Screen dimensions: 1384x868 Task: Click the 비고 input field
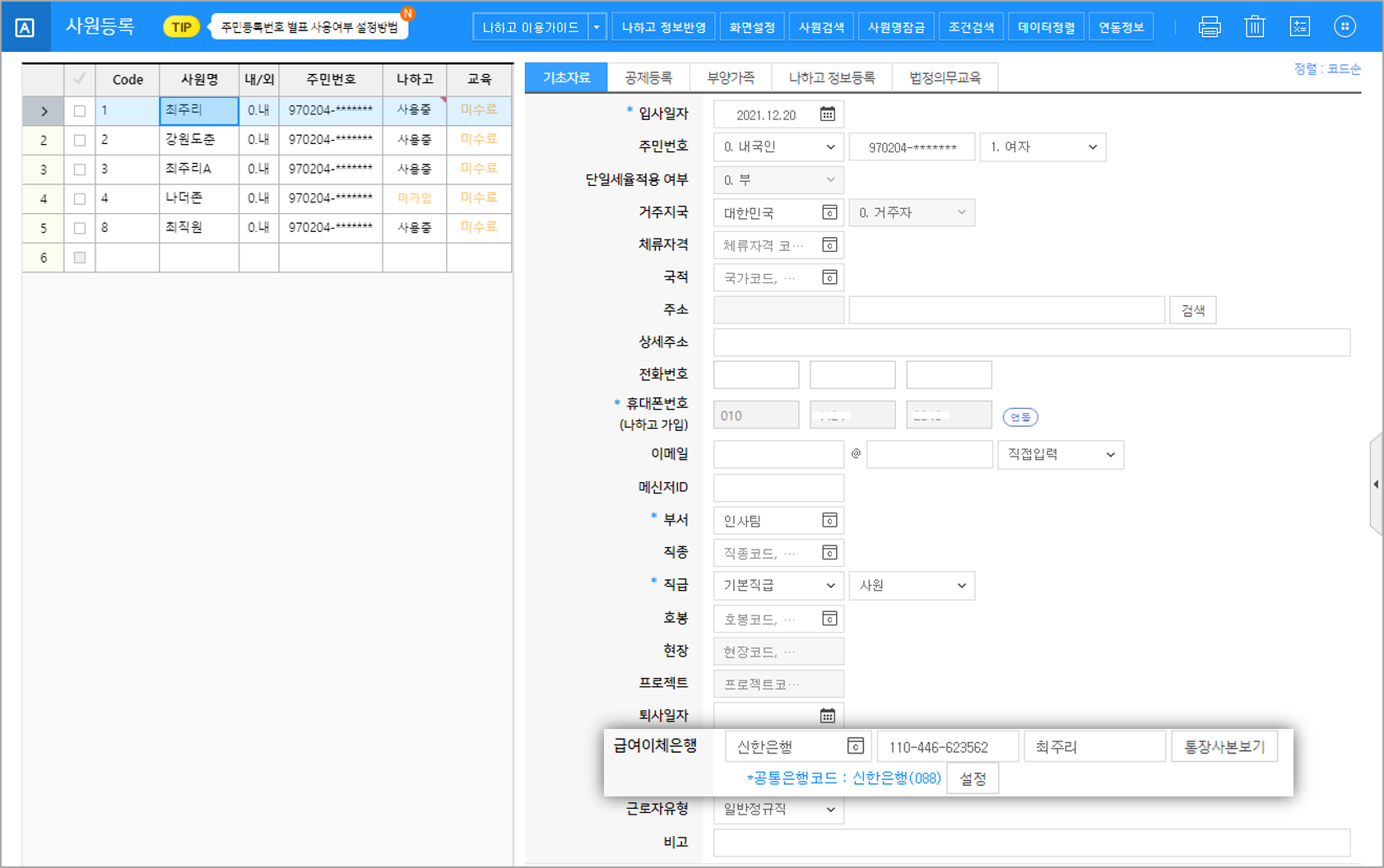tap(1032, 842)
